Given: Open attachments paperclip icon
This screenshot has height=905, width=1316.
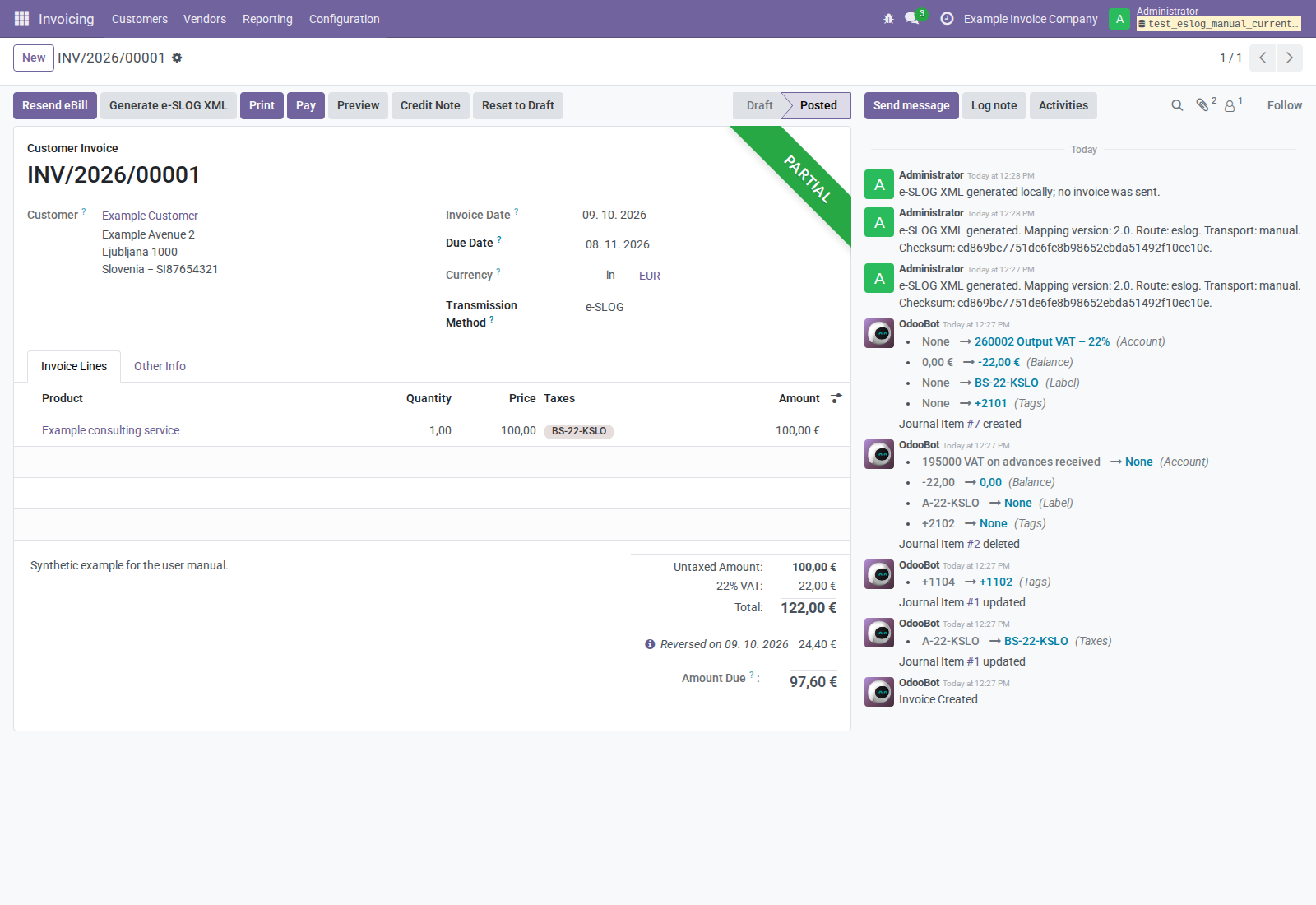Looking at the screenshot, I should [x=1202, y=105].
